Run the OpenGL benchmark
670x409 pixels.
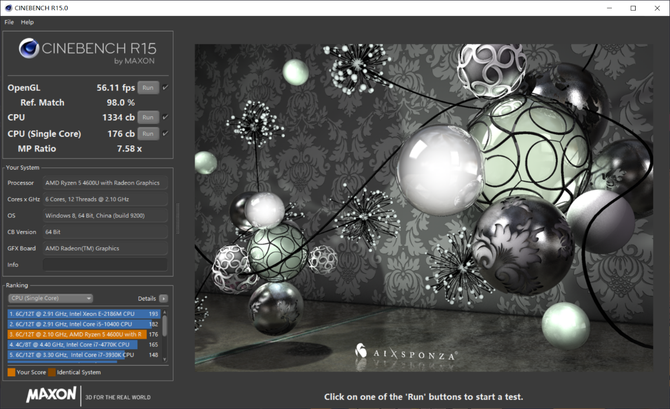point(148,88)
